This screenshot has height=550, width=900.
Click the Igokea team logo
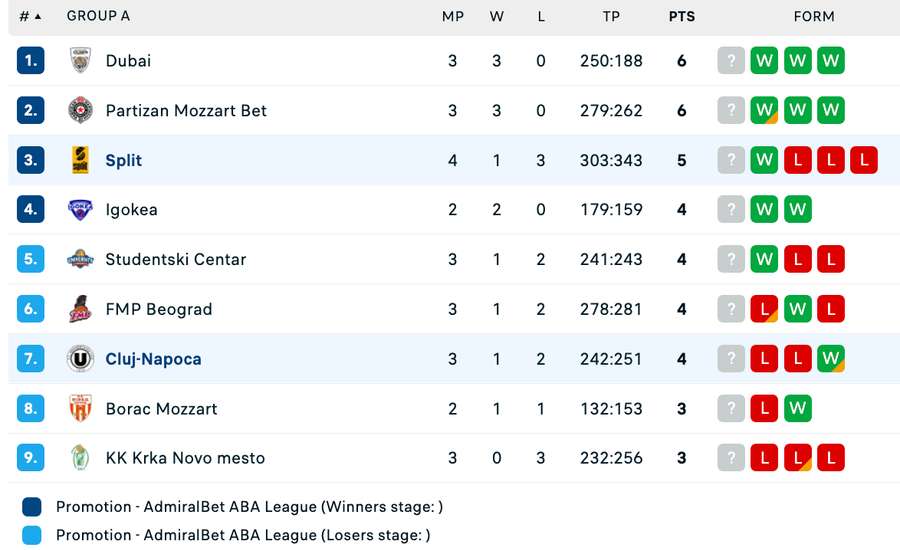80,210
